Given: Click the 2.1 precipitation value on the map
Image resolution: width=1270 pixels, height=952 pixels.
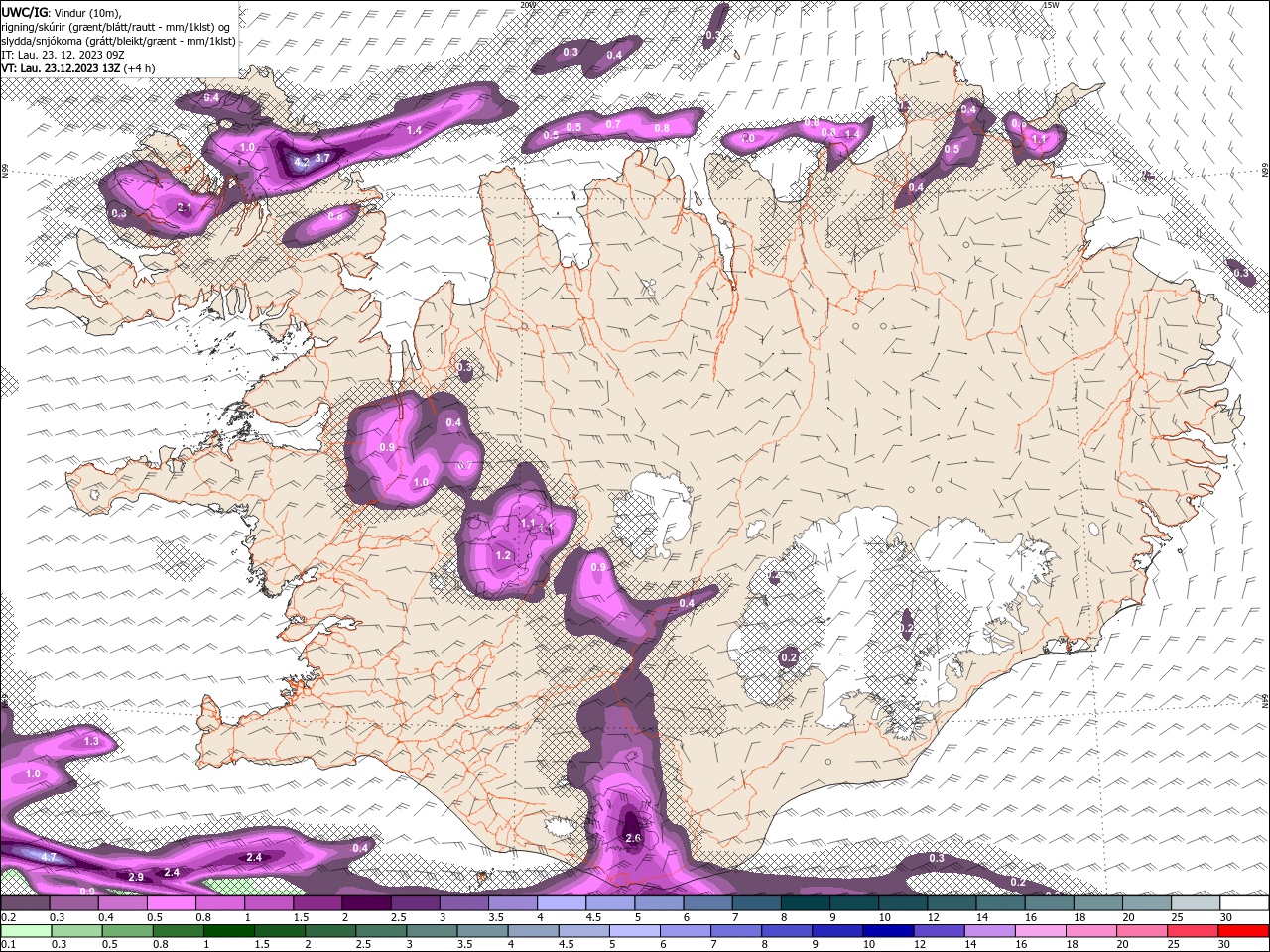Looking at the screenshot, I should [184, 207].
